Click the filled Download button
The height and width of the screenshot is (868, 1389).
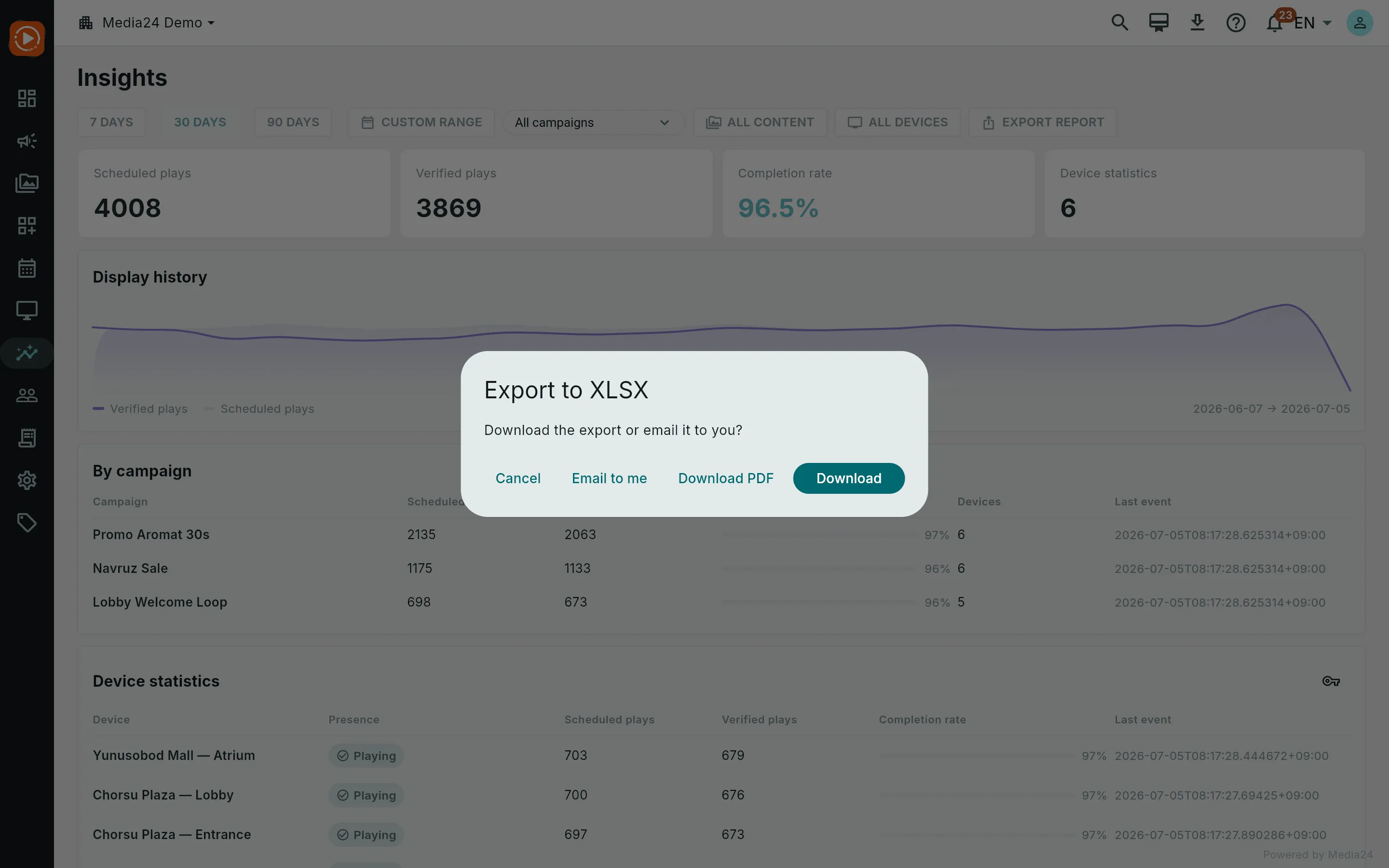[x=848, y=478]
